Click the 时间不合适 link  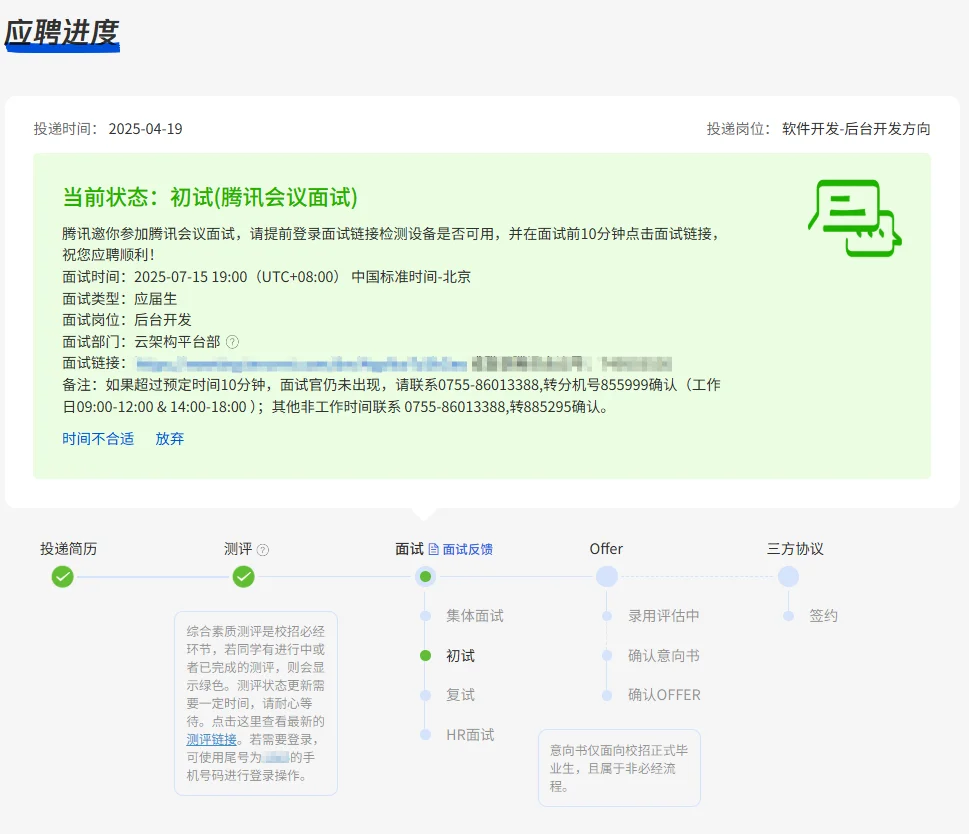[98, 439]
